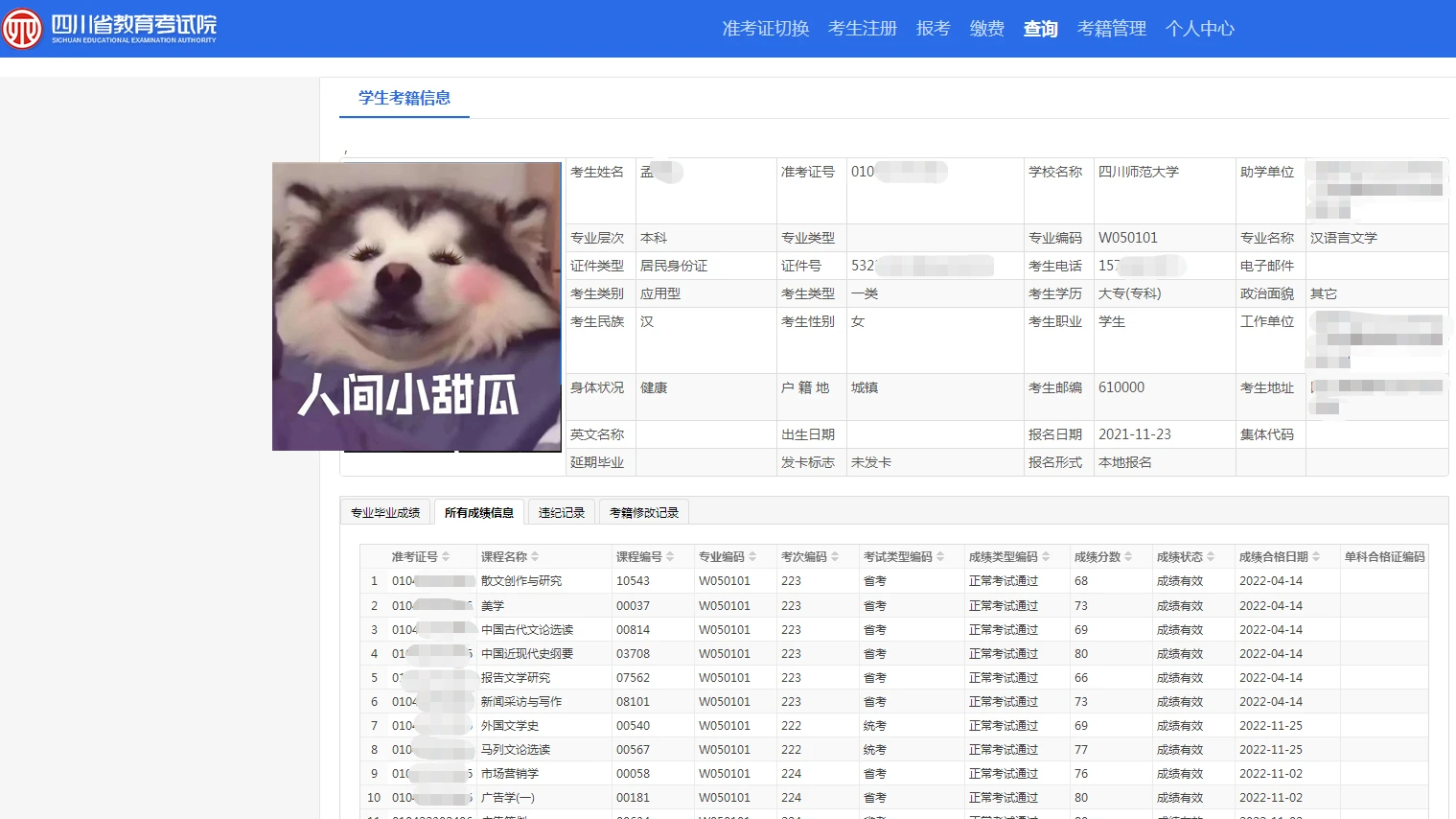Click 正常考试通过 in 市场营销学 row
1456x819 pixels.
(x=1004, y=774)
